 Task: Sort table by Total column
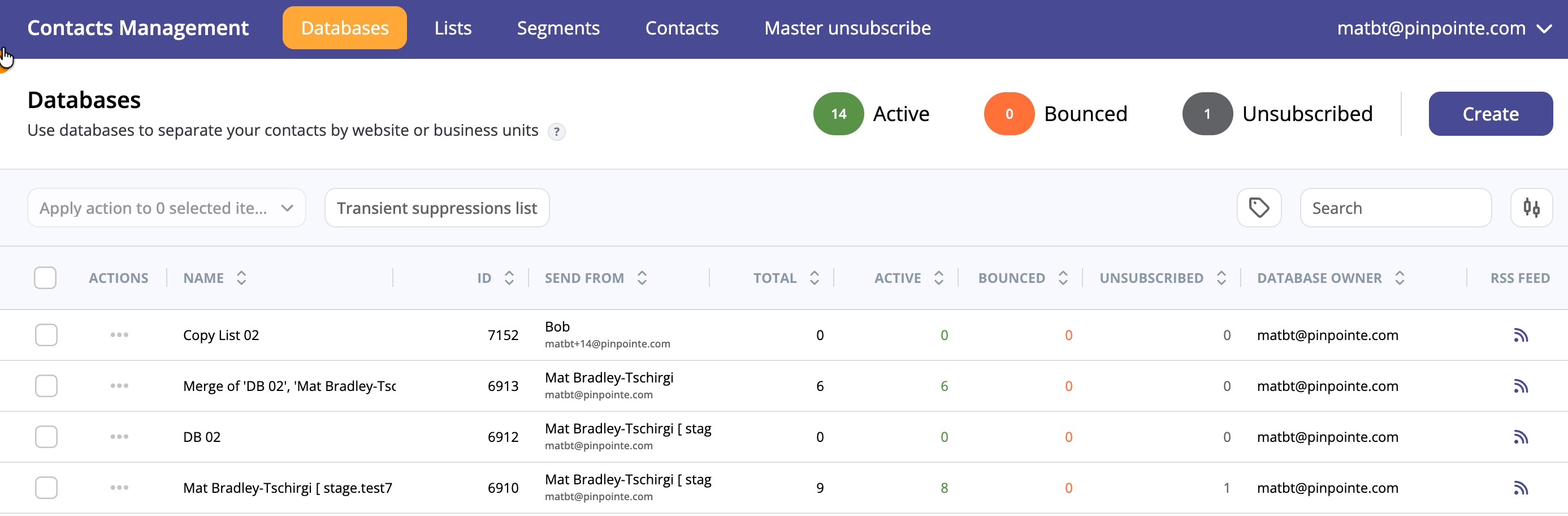[x=814, y=278]
